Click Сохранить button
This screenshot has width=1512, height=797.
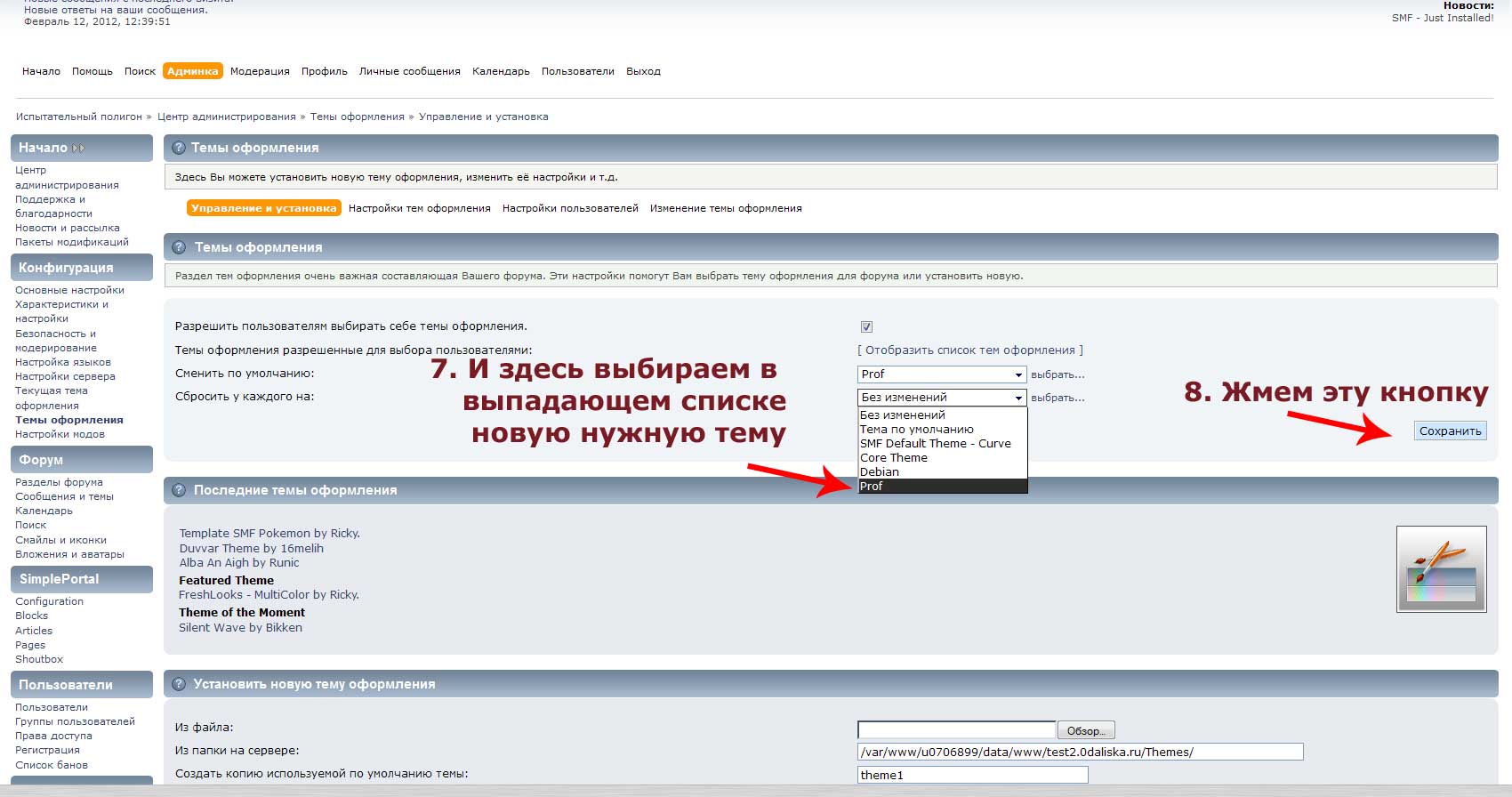click(x=1451, y=431)
